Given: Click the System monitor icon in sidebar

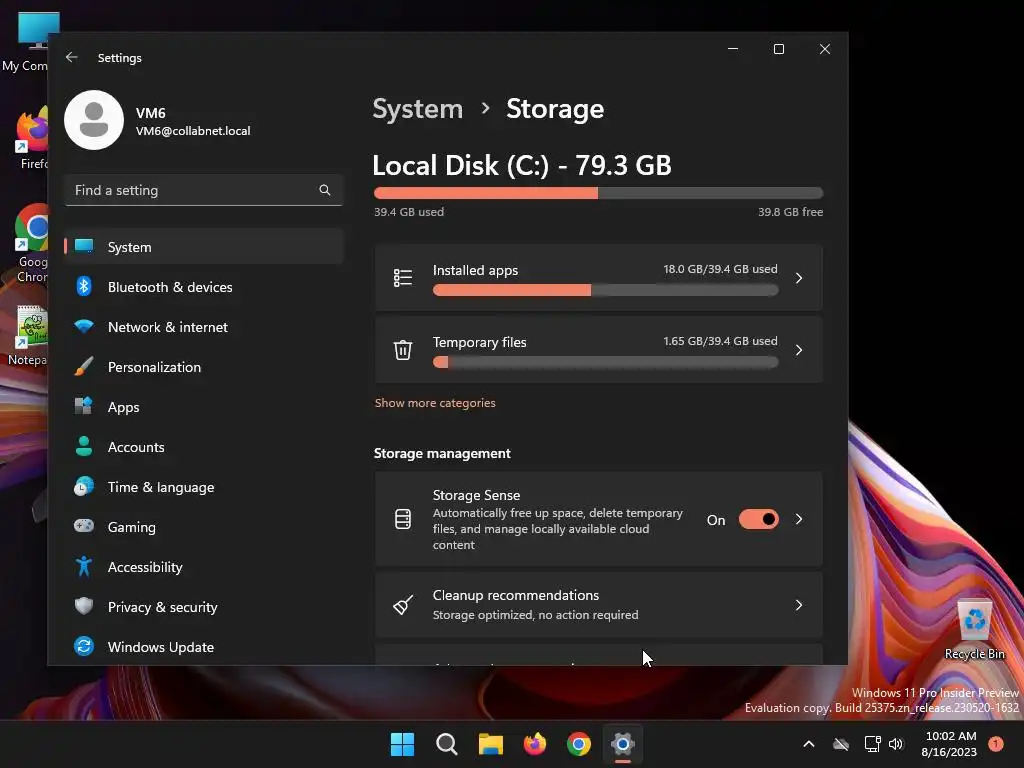Looking at the screenshot, I should (84, 246).
